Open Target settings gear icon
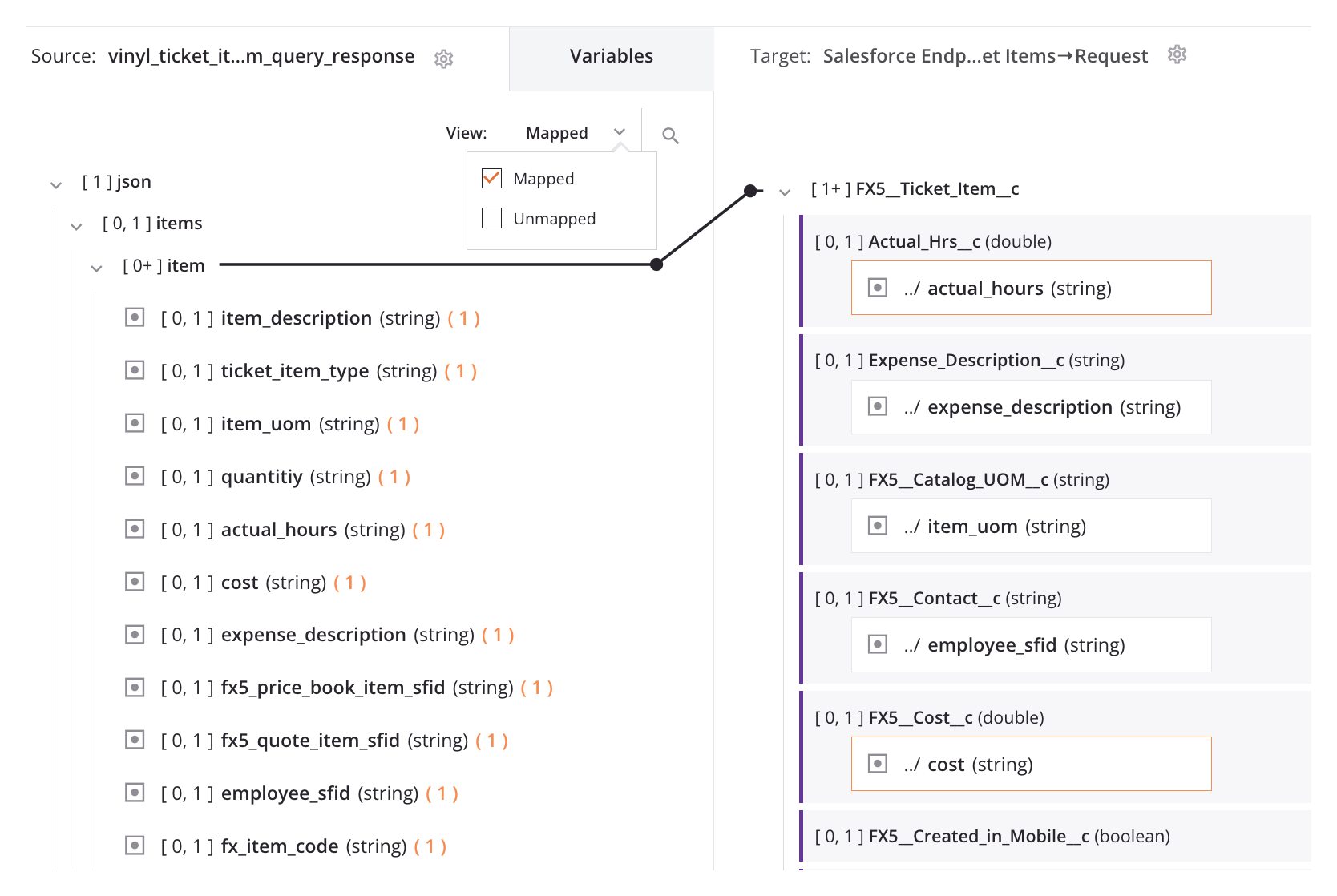This screenshot has height=896, width=1337. 1177,54
